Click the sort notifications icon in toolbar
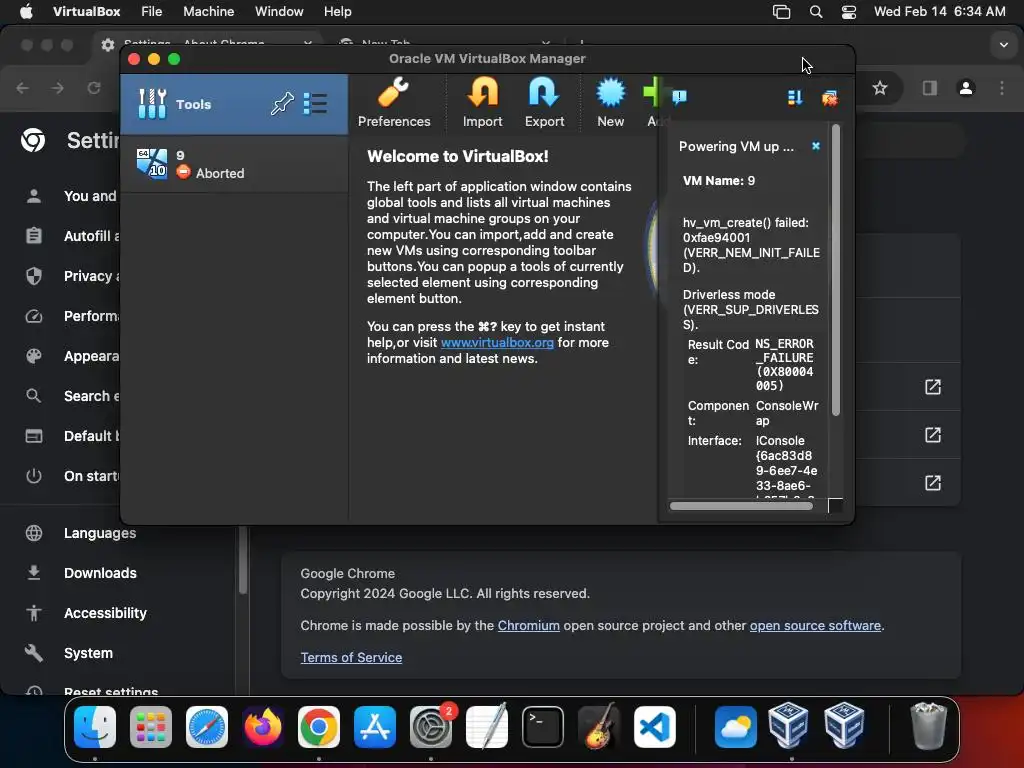 tap(795, 98)
